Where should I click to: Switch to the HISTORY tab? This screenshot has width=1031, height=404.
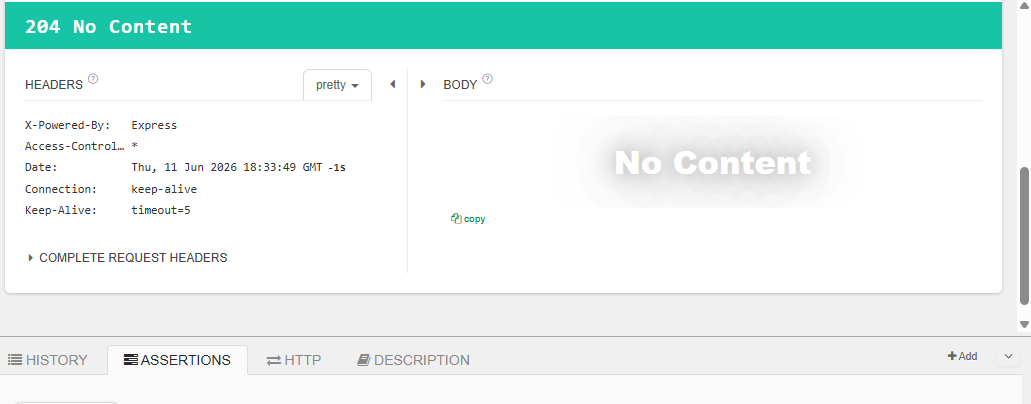coord(47,360)
